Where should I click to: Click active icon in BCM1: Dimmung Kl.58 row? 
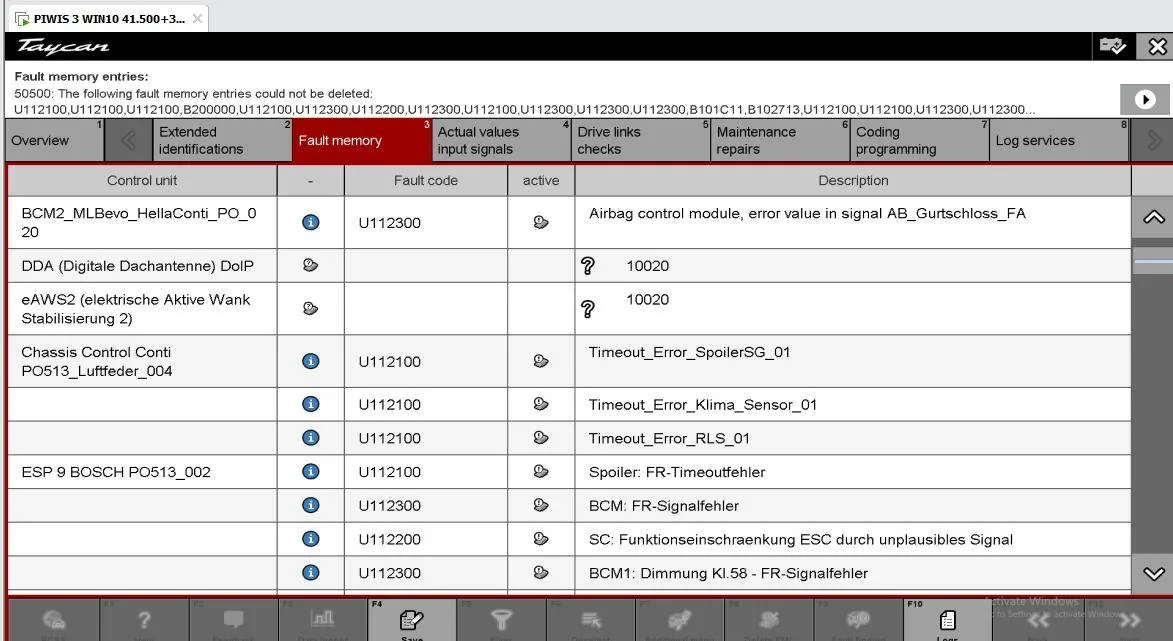click(x=541, y=572)
